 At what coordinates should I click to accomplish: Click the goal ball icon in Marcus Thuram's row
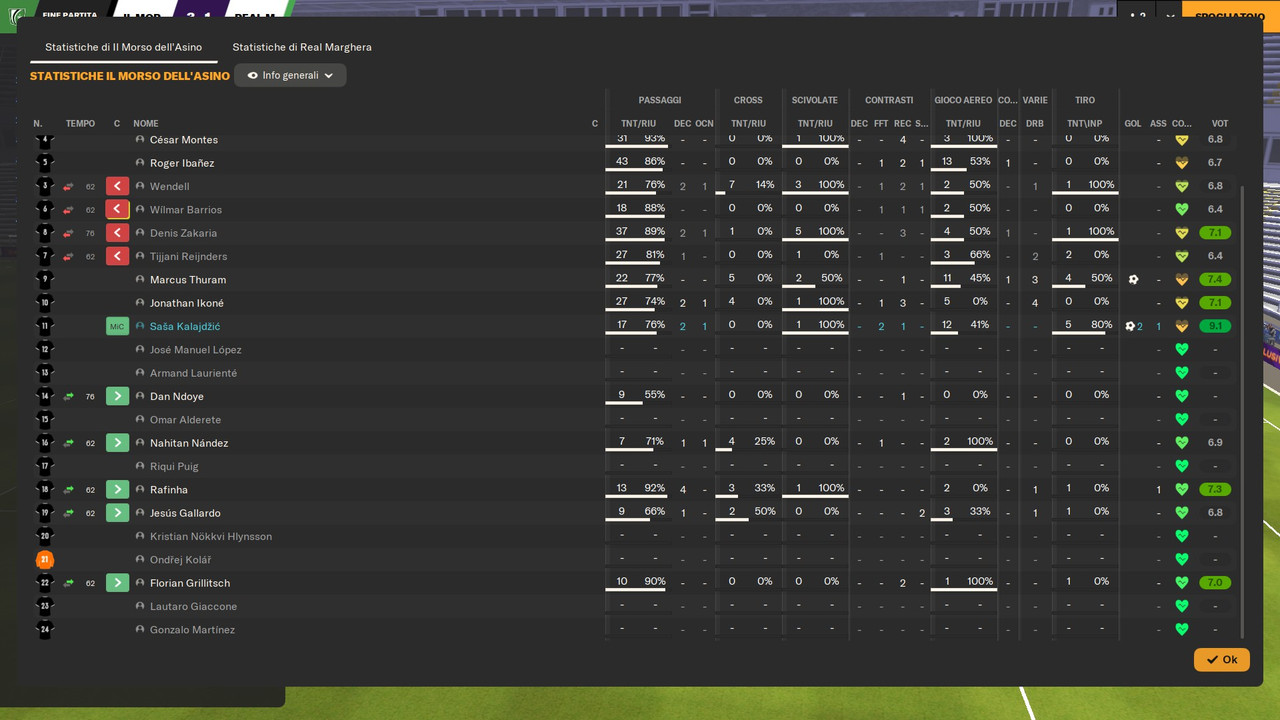1133,280
